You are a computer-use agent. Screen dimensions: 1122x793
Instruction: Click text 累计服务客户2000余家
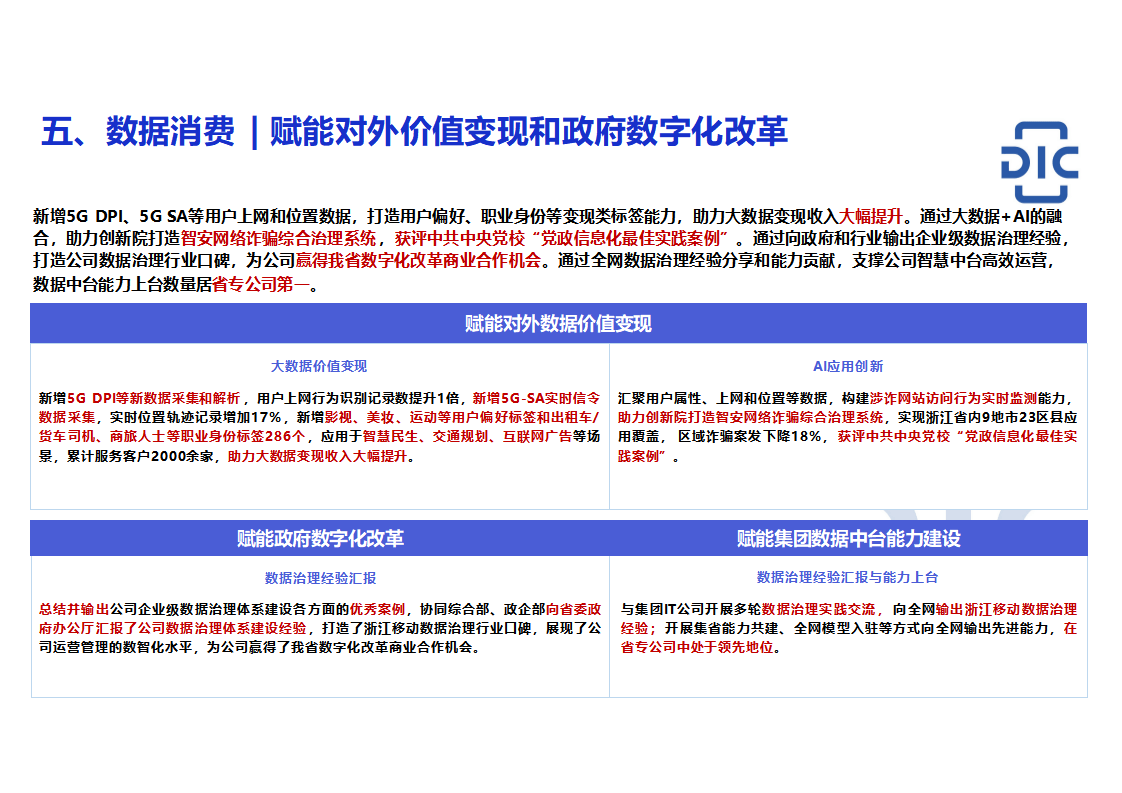pos(140,457)
